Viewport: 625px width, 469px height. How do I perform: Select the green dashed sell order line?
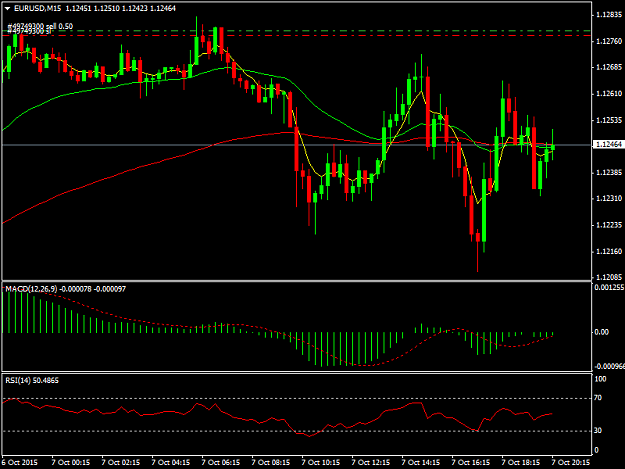tap(297, 31)
